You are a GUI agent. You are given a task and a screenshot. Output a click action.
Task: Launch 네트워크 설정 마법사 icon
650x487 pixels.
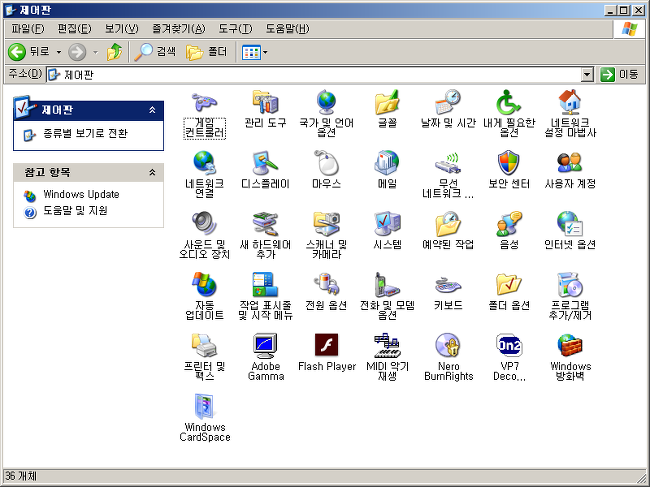[x=570, y=103]
